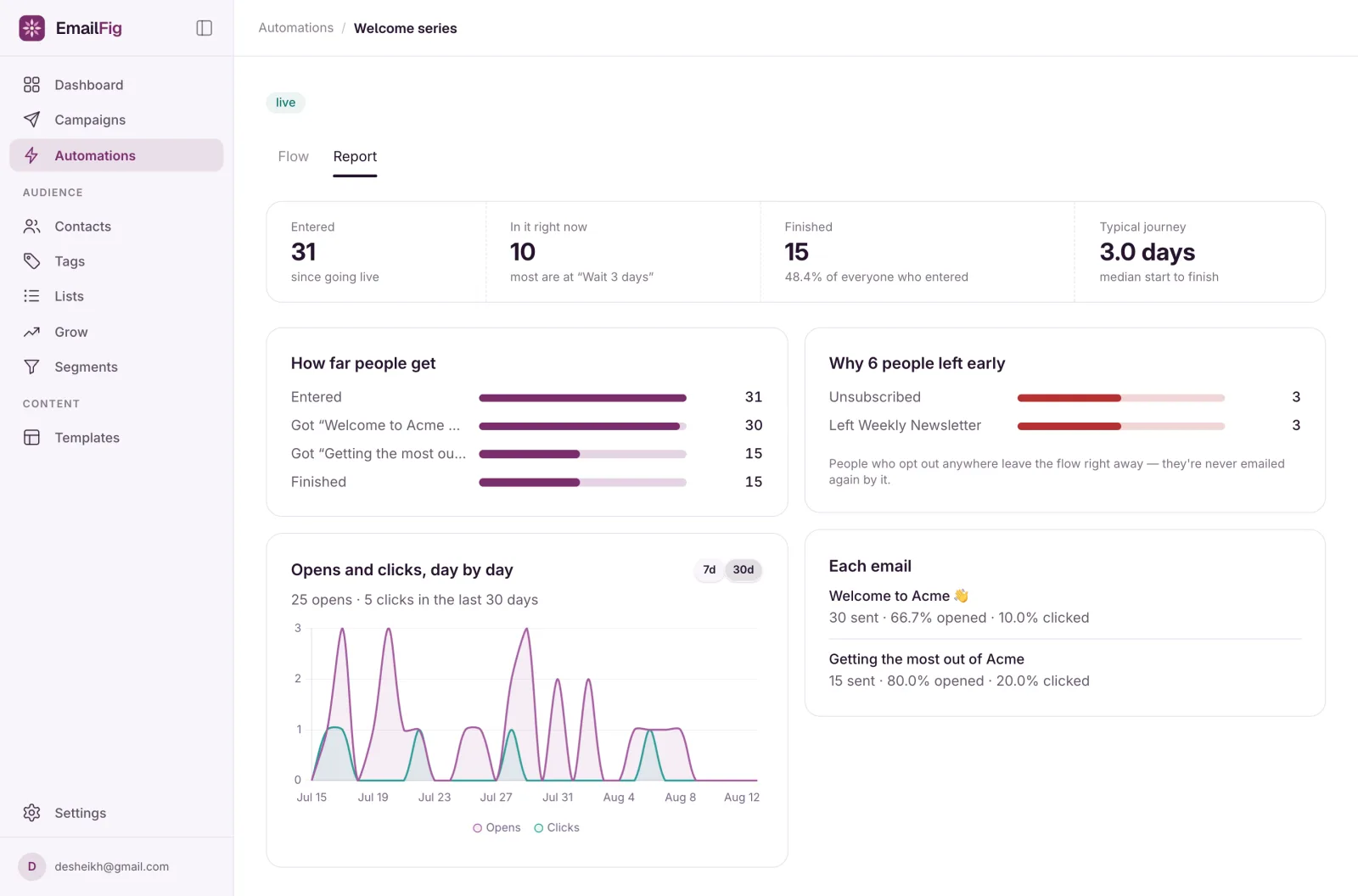This screenshot has height=896, width=1358.
Task: Click the Got "Welcome to Acme" funnel row
Action: tap(526, 425)
